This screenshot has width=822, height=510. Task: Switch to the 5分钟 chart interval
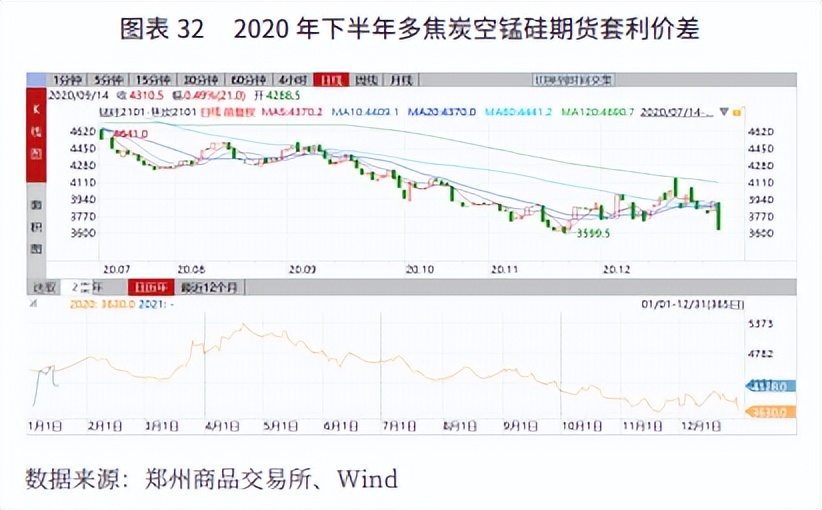click(x=107, y=79)
